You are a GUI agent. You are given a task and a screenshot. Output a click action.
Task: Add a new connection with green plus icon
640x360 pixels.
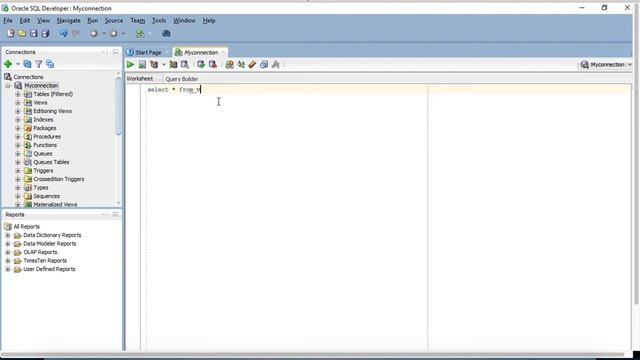(x=8, y=64)
